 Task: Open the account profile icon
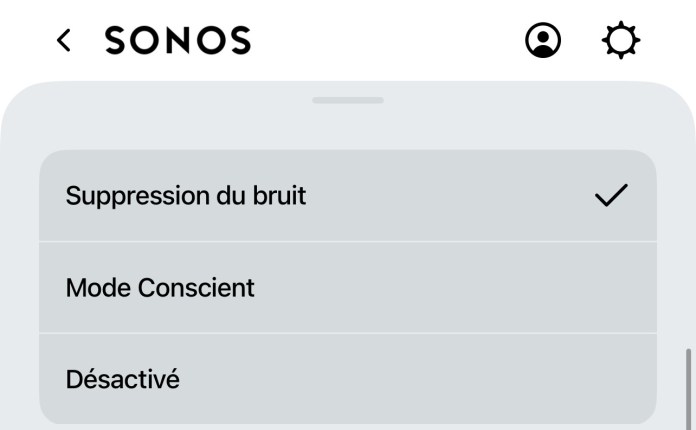click(543, 40)
